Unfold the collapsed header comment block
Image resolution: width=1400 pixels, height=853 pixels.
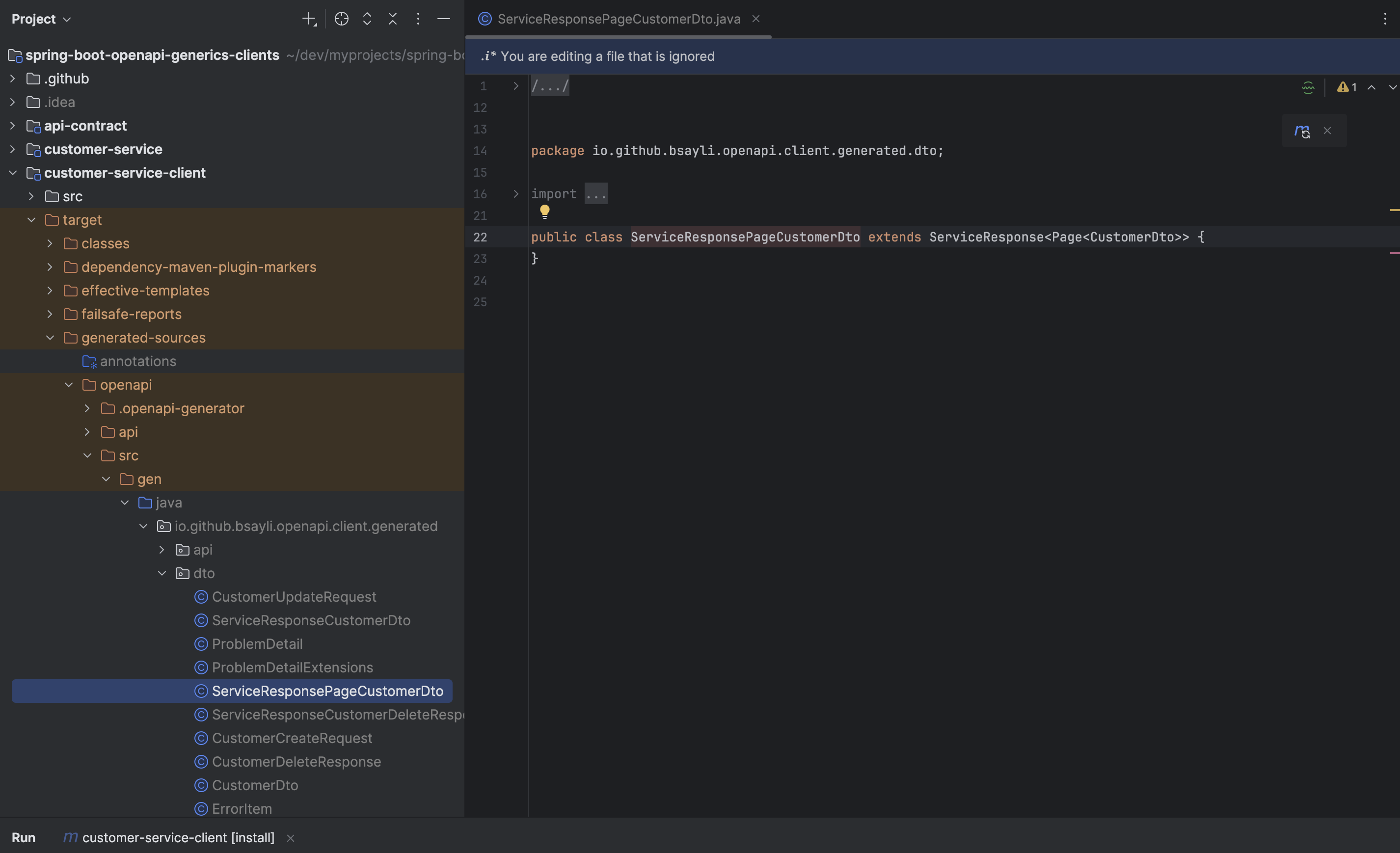[549, 86]
